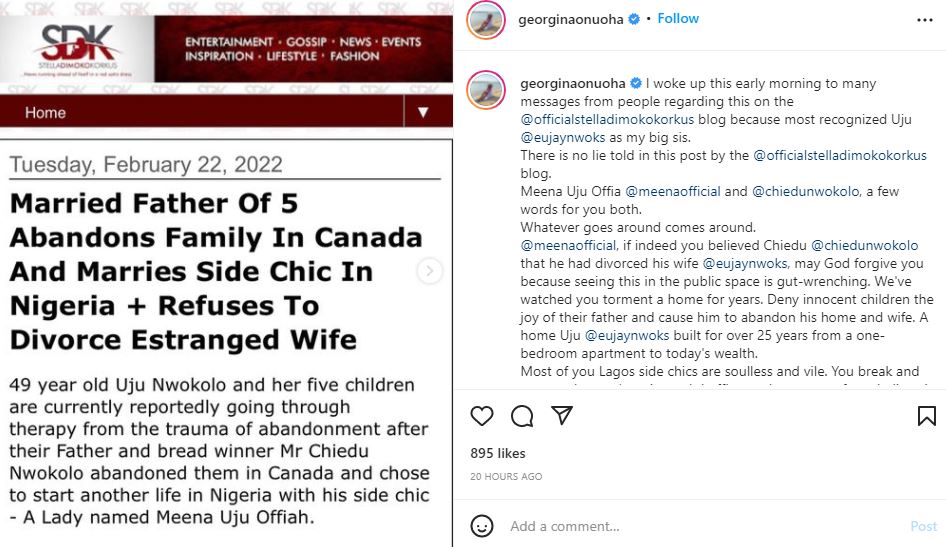Select the Home menu item
This screenshot has width=946, height=547.
[x=45, y=112]
